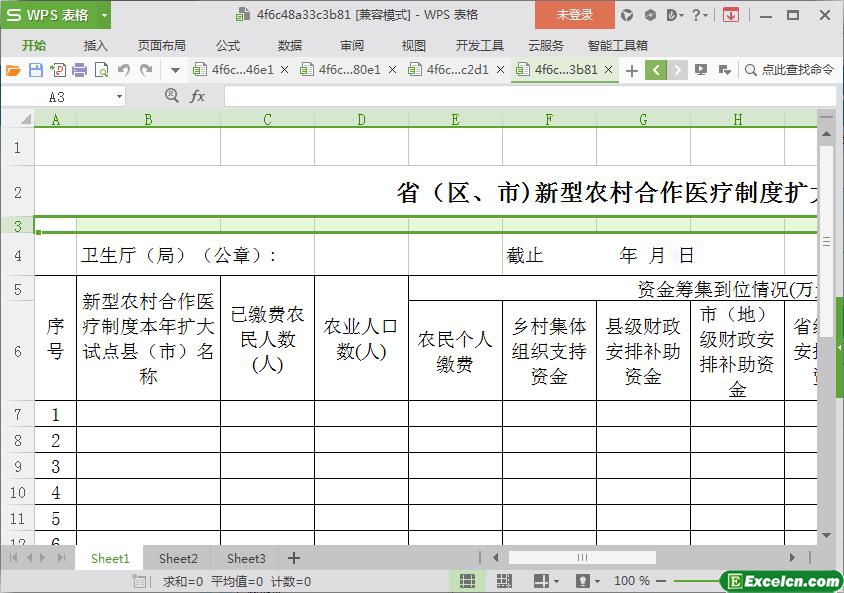This screenshot has height=593, width=844.
Task: Open the 视图 ribbon tab
Action: [x=413, y=46]
